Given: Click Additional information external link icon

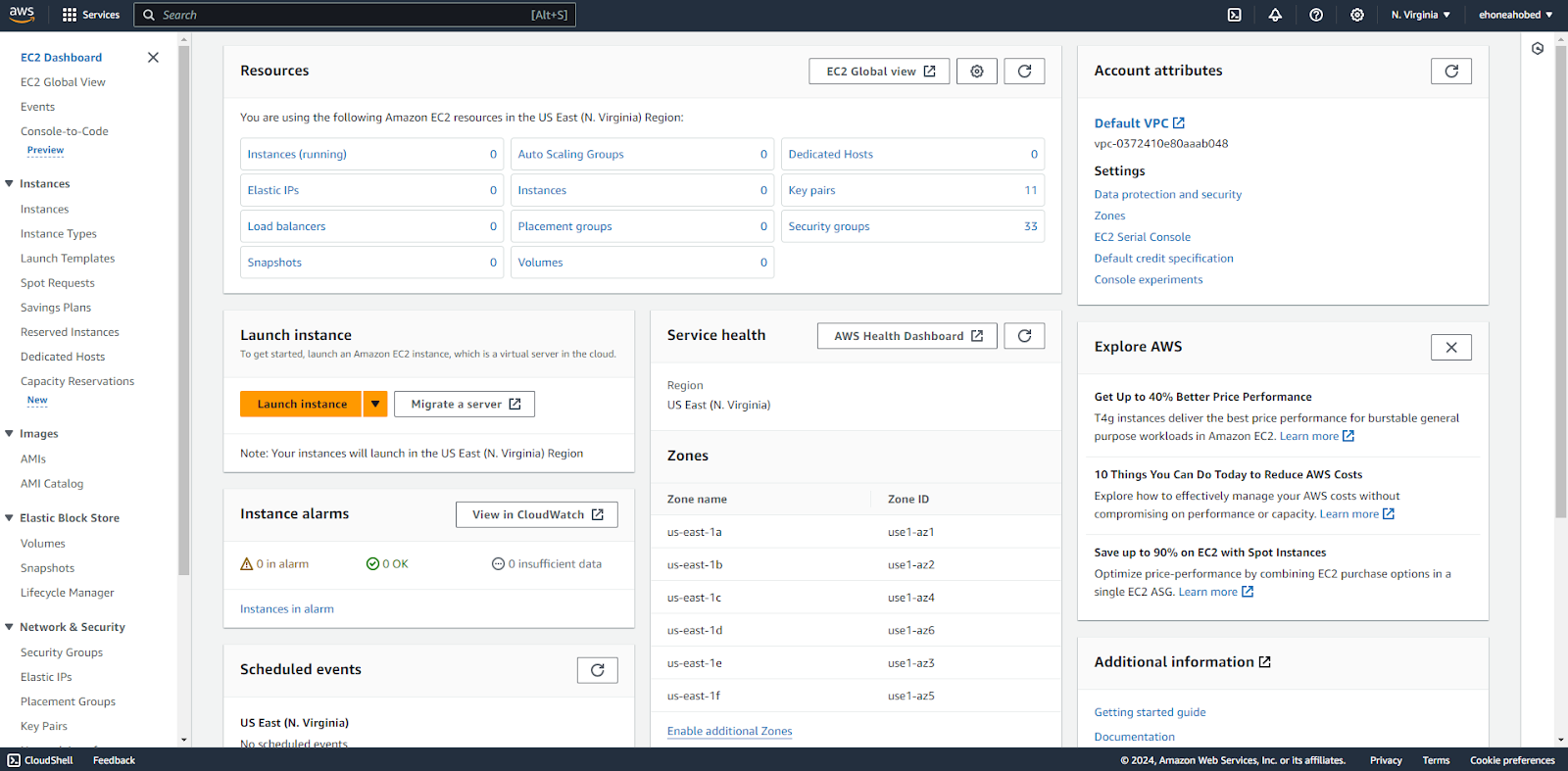Looking at the screenshot, I should click(x=1265, y=662).
